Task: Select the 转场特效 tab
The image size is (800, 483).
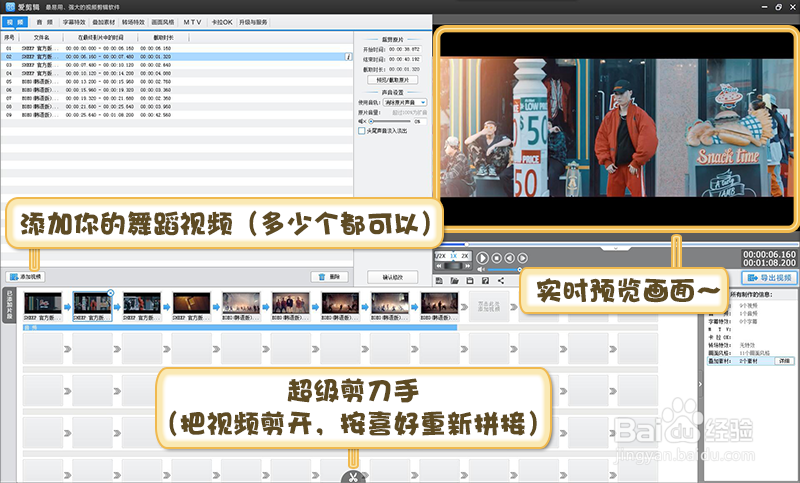Action: pyautogui.click(x=133, y=22)
